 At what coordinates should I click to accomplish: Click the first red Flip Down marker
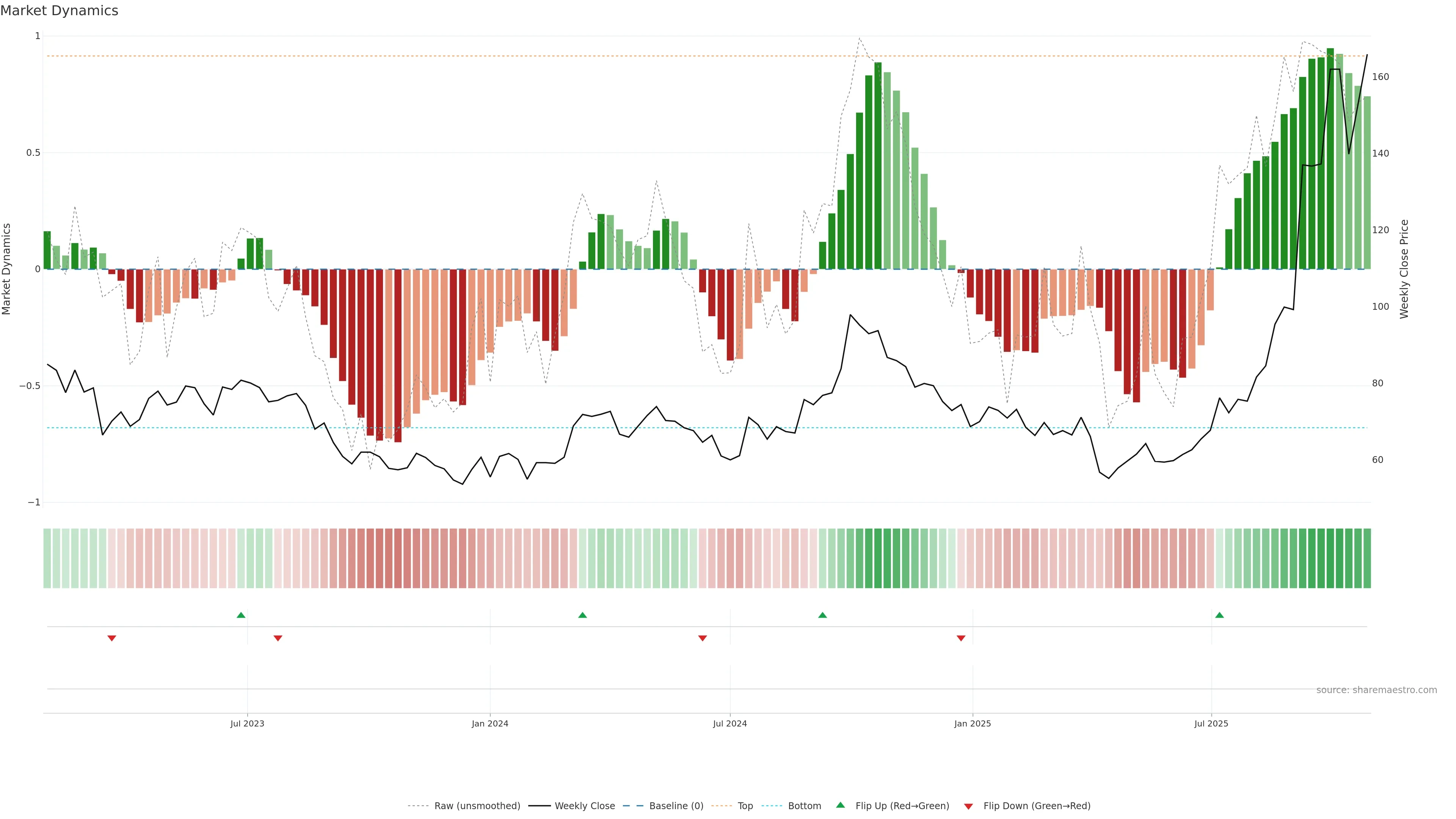coord(112,638)
